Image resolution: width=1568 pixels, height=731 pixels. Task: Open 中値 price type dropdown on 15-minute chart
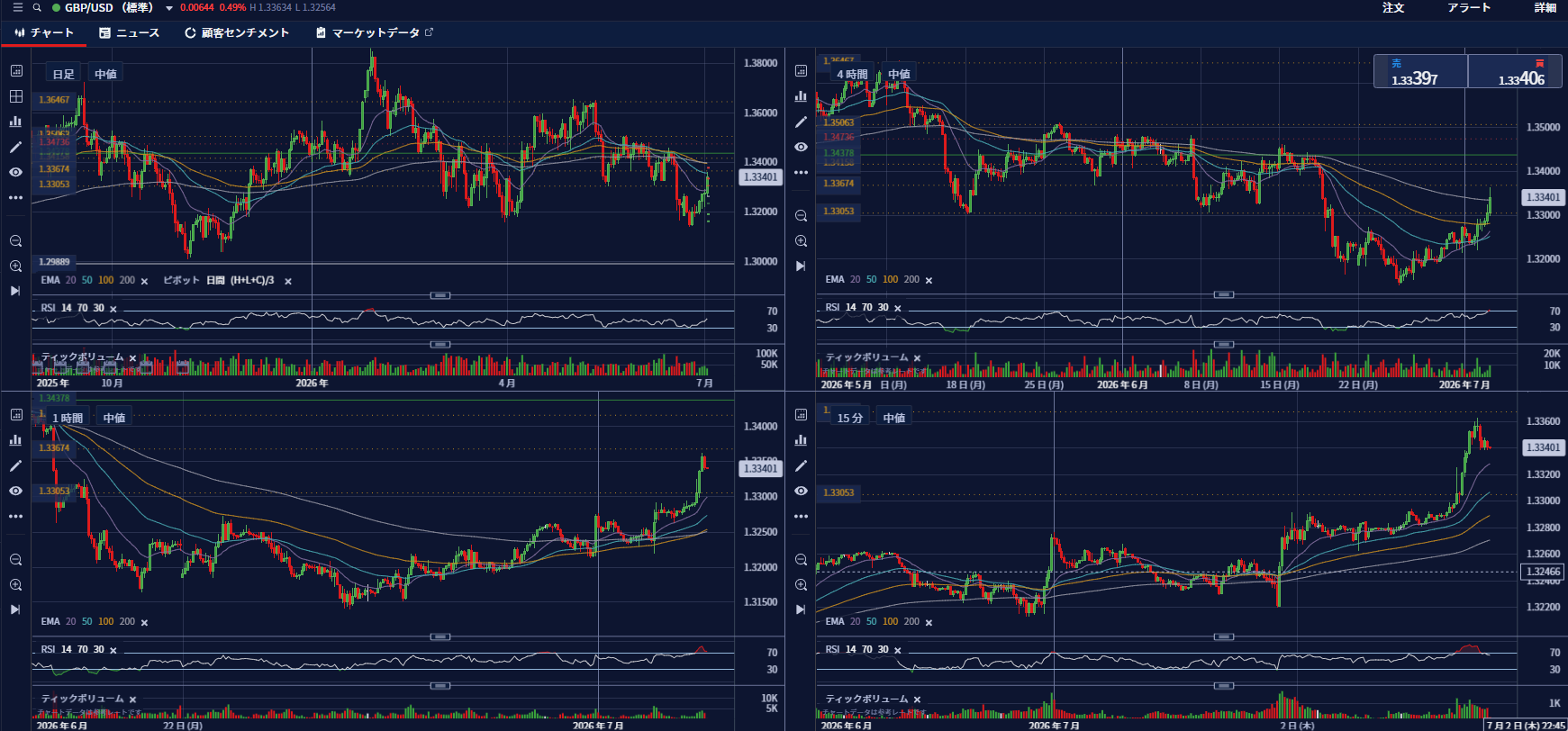[894, 418]
